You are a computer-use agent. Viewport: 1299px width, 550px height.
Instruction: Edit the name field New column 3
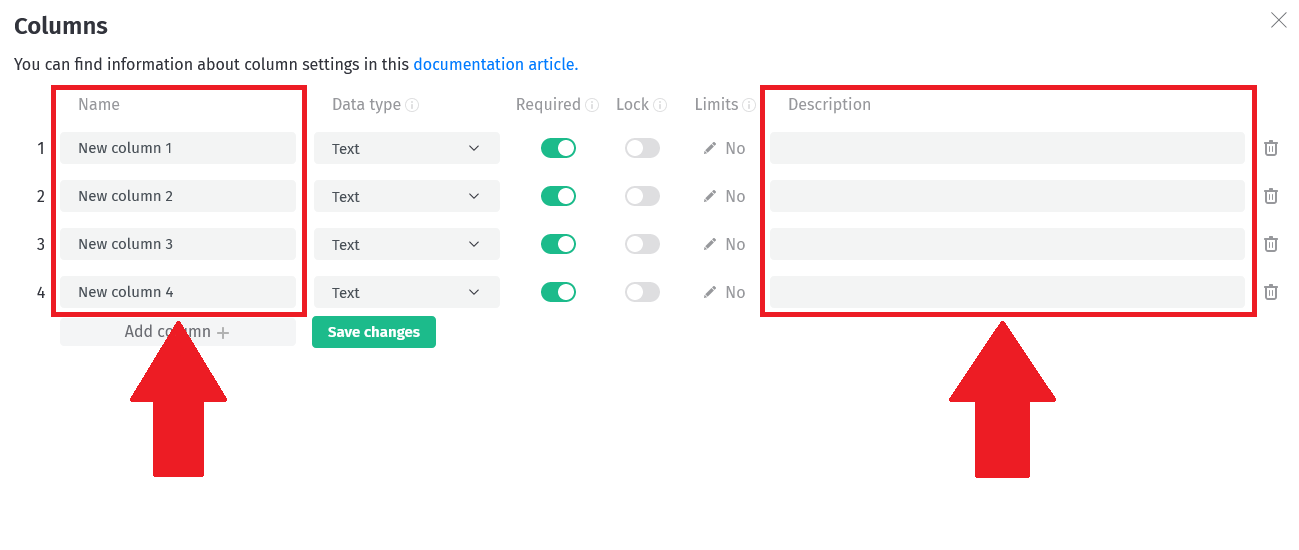pyautogui.click(x=178, y=244)
